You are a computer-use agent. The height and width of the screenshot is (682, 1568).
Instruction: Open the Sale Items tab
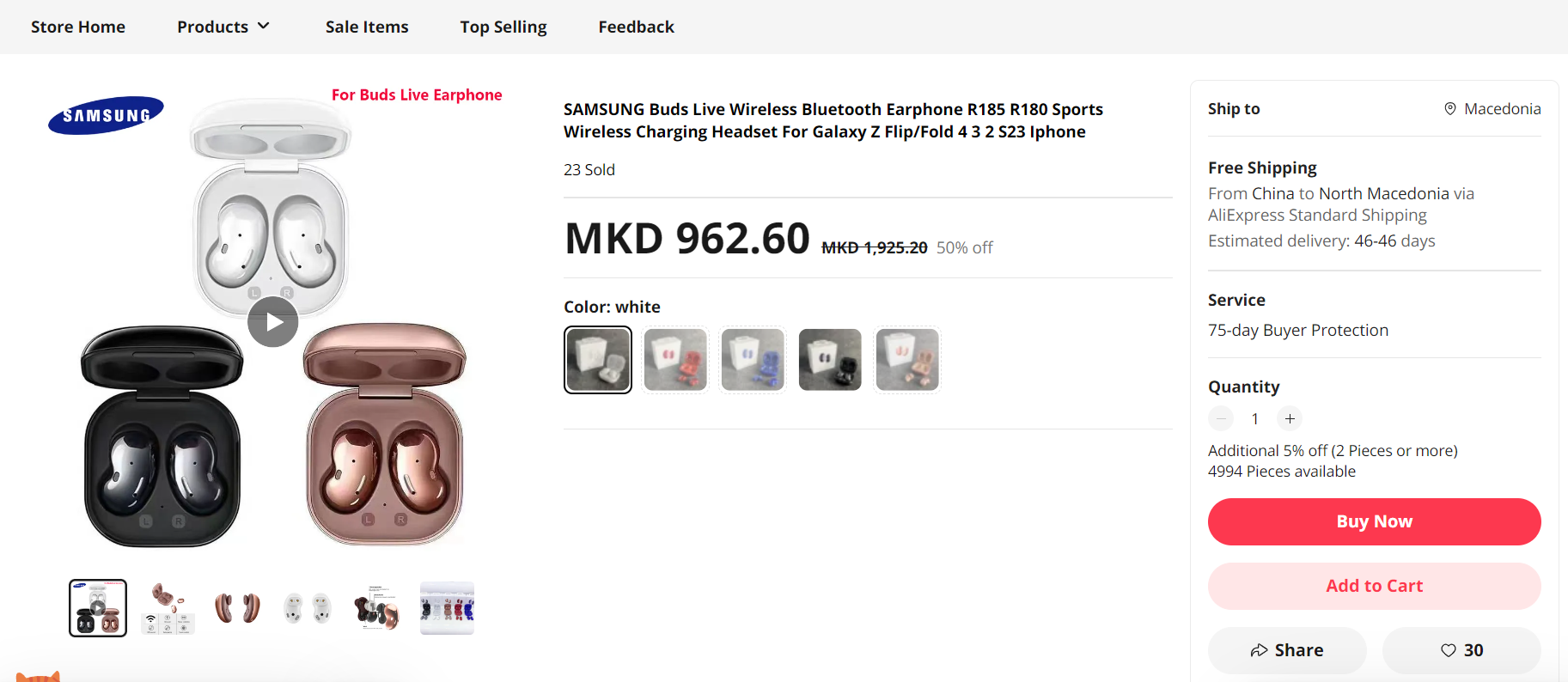click(x=367, y=27)
